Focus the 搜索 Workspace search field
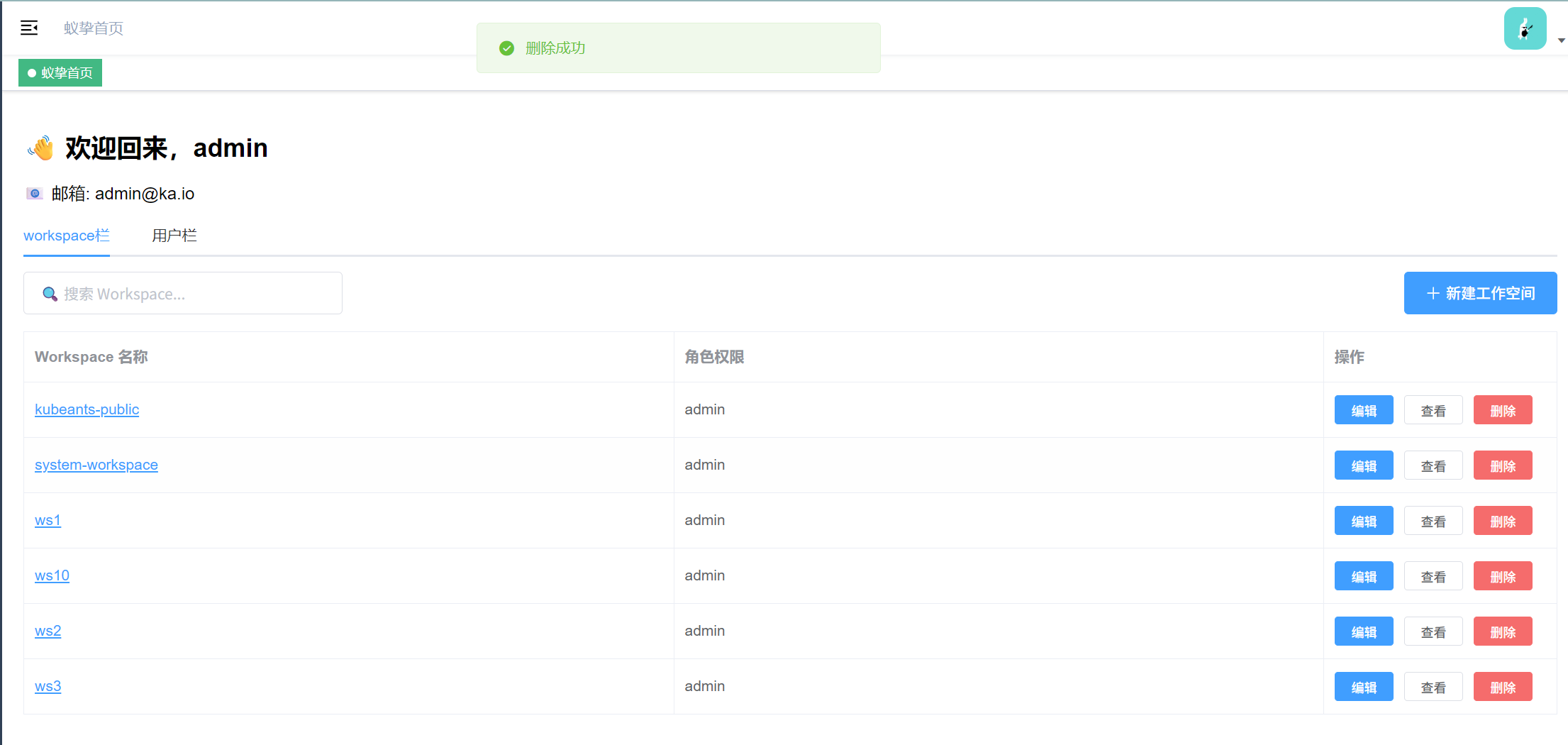The height and width of the screenshot is (745, 1568). 191,294
